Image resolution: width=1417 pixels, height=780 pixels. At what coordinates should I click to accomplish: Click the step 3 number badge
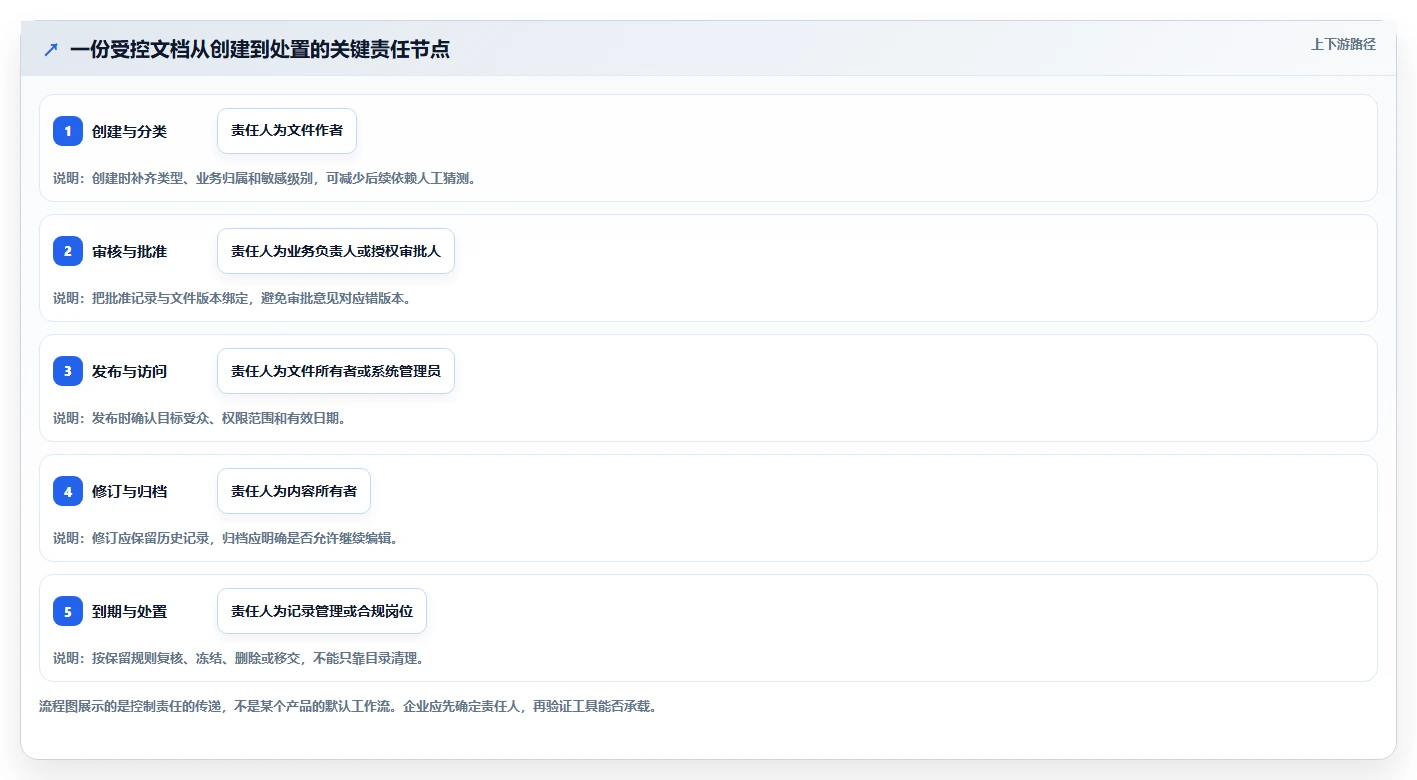[x=68, y=371]
